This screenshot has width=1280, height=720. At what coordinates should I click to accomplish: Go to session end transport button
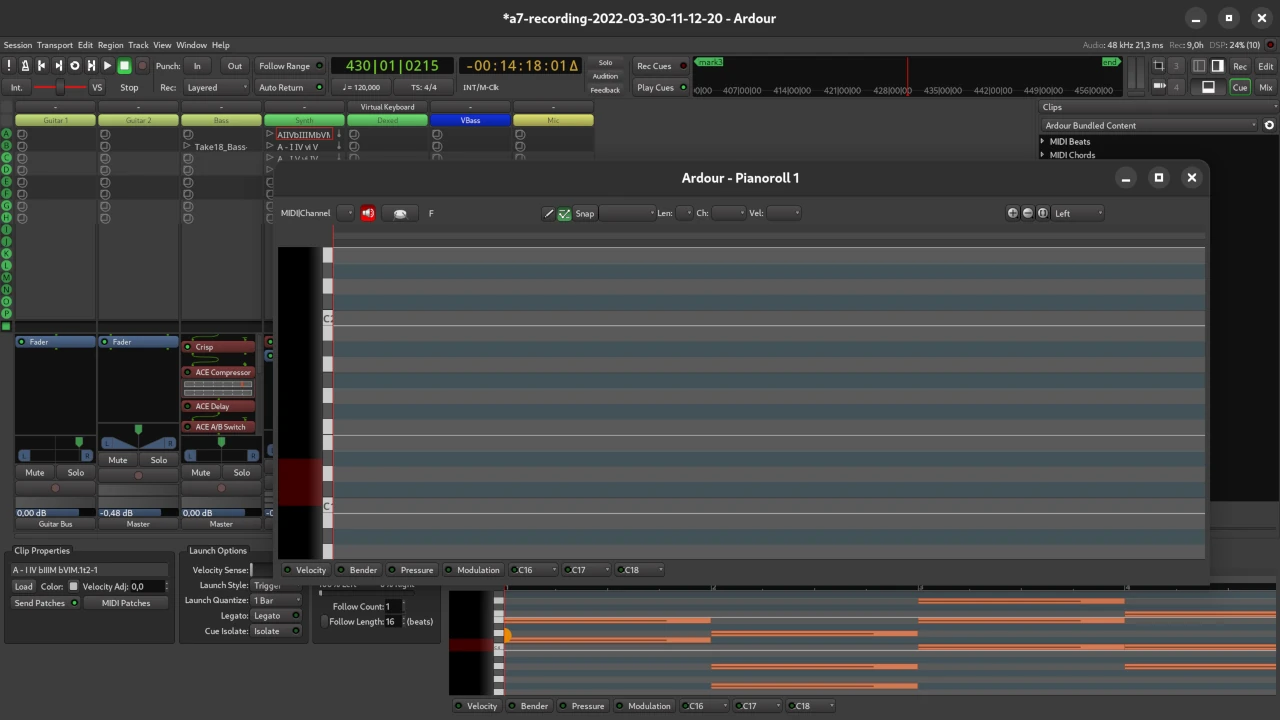[58, 66]
